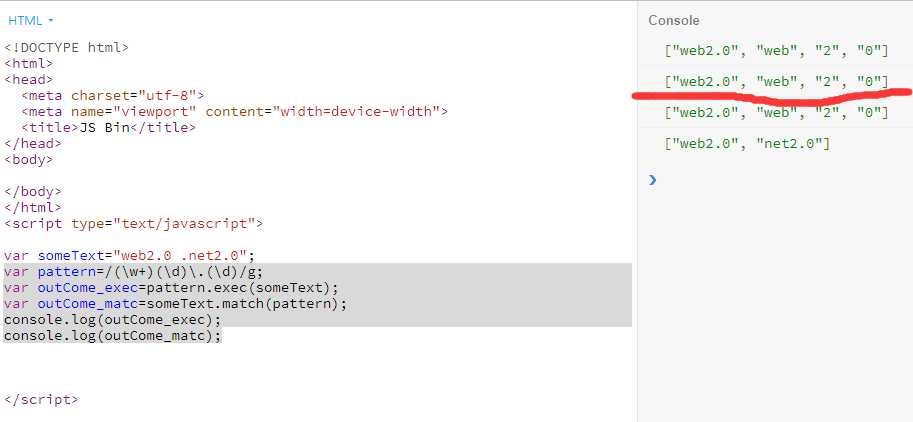Place cursor on the <!DOCTYPE html> line
The height and width of the screenshot is (422, 913).
pos(66,48)
